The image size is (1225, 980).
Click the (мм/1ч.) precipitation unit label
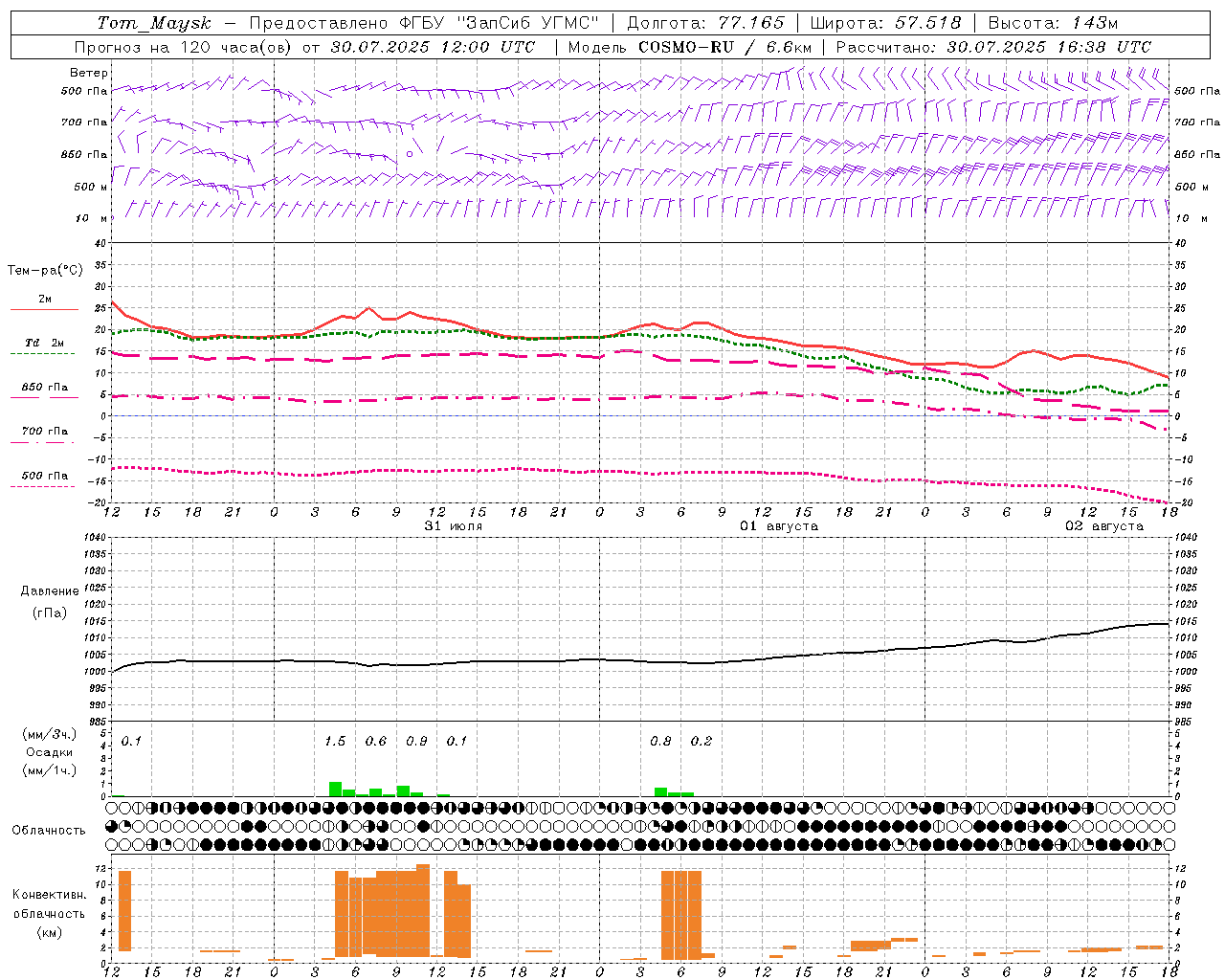[50, 770]
